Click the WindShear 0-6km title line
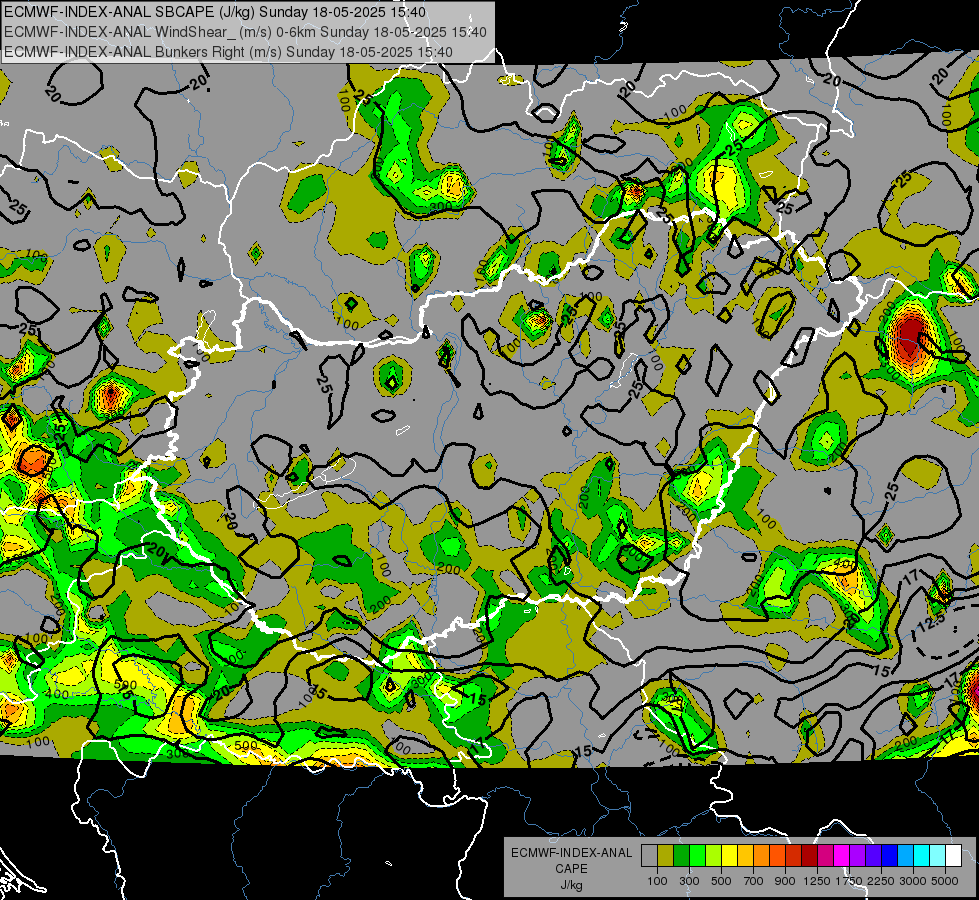The width and height of the screenshot is (979, 900). (x=245, y=32)
